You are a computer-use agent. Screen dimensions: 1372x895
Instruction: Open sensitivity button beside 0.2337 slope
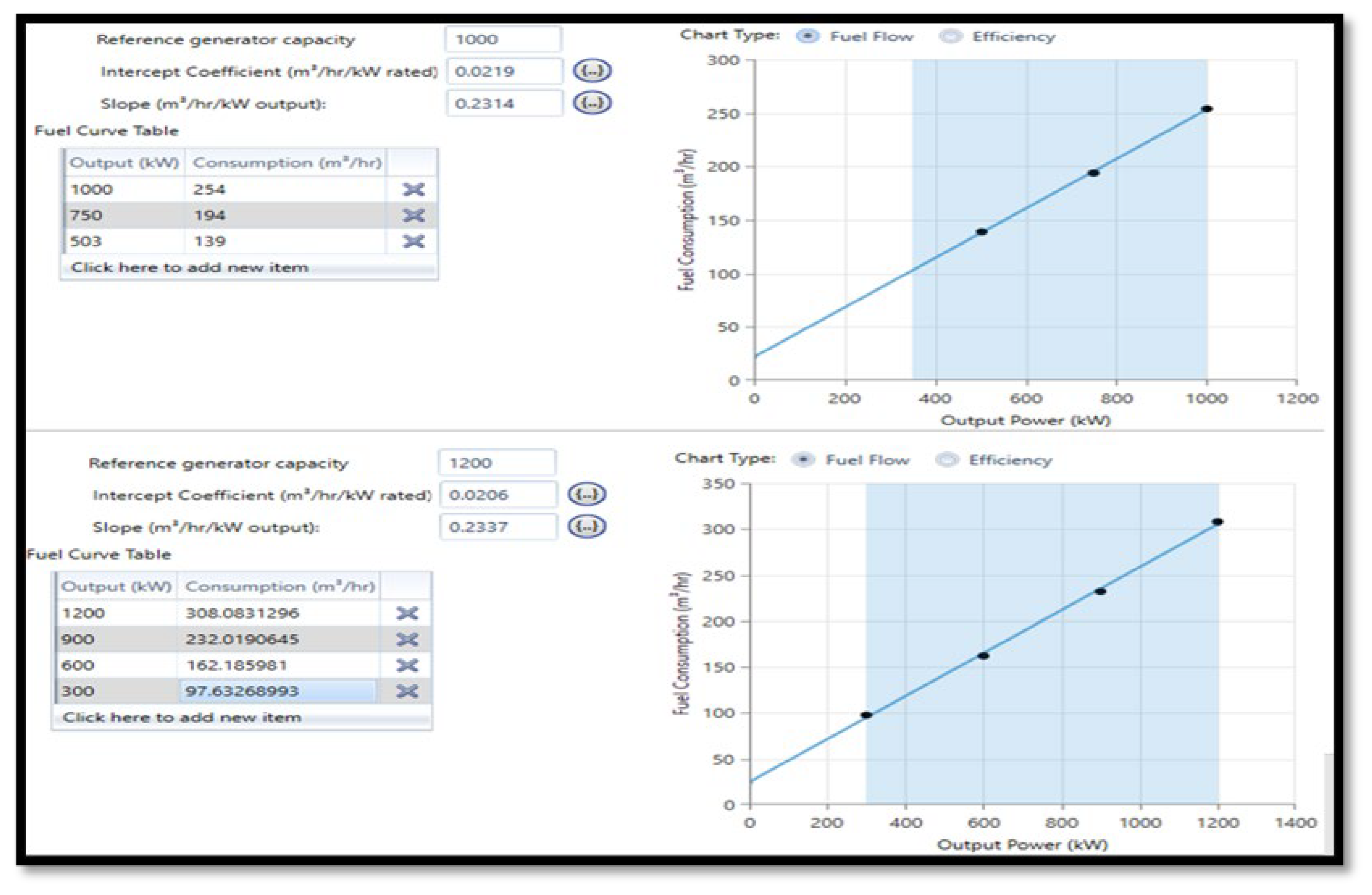tap(586, 526)
